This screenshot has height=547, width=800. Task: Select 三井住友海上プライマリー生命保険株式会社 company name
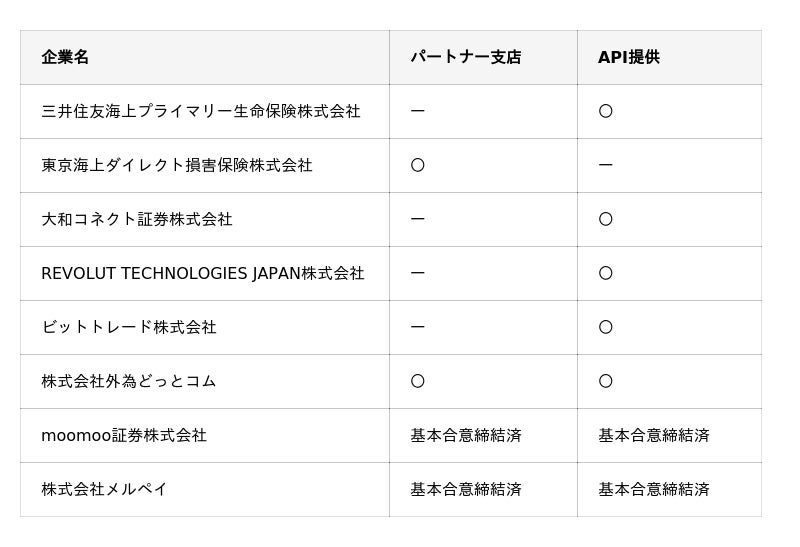point(200,111)
